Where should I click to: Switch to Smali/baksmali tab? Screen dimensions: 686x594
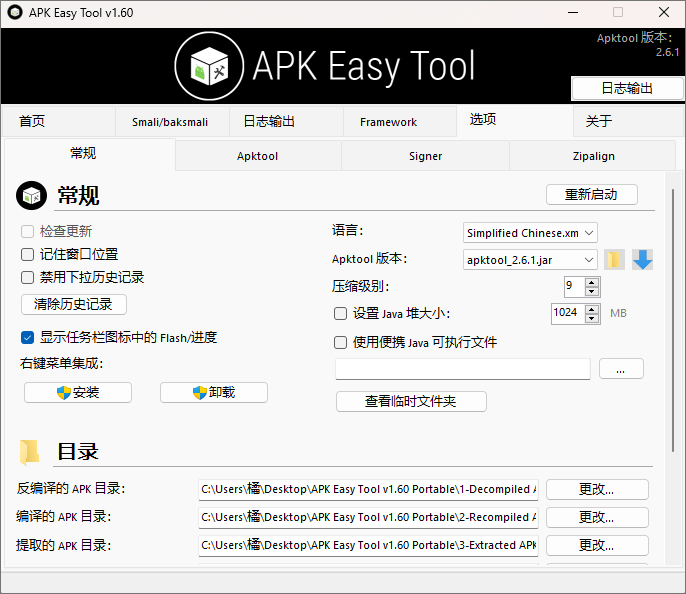(172, 122)
